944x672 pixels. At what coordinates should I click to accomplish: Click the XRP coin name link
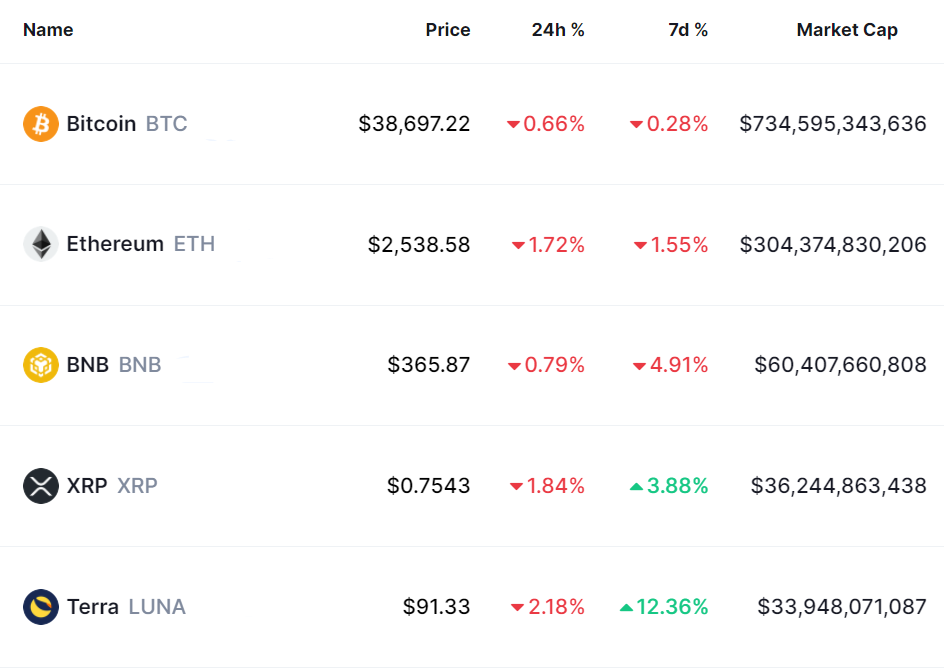[x=87, y=486]
